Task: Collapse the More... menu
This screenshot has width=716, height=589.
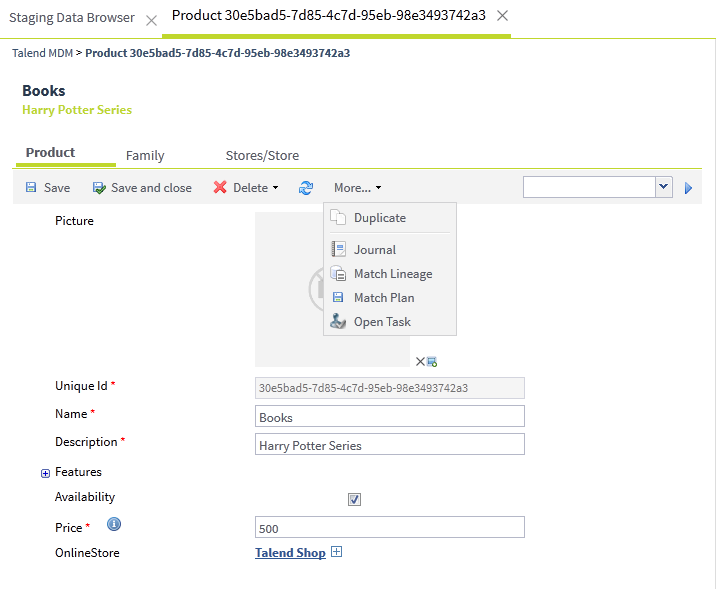Action: (x=357, y=188)
